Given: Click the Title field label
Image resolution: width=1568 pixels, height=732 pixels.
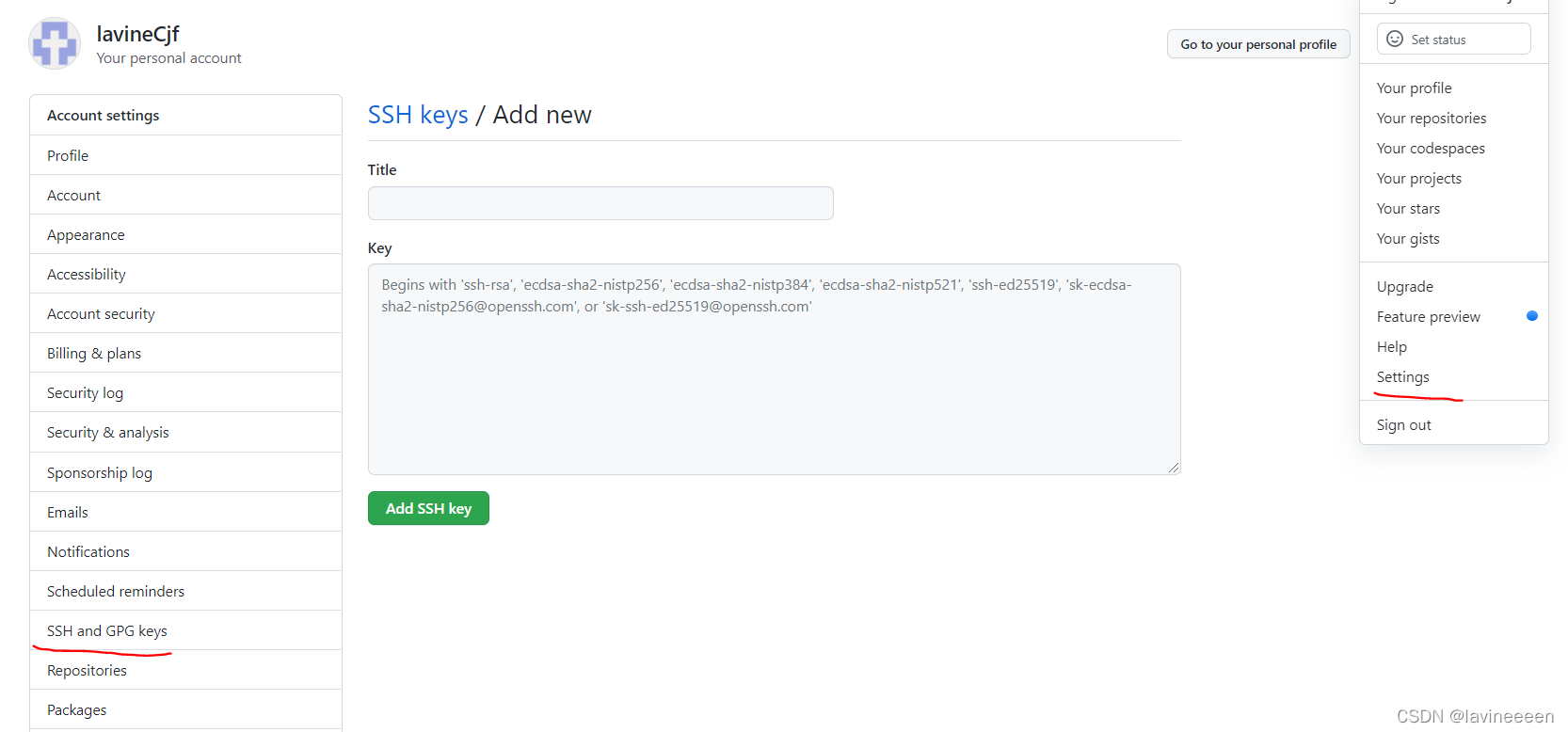Looking at the screenshot, I should pyautogui.click(x=382, y=169).
